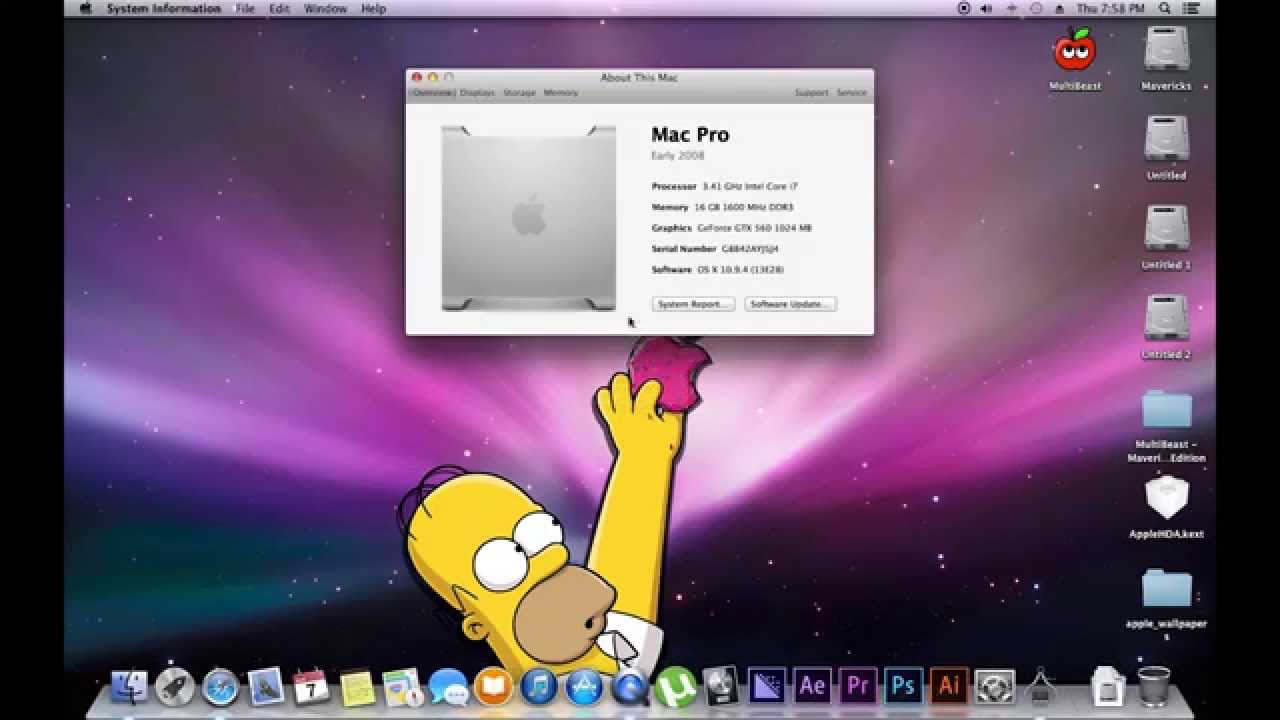This screenshot has width=1280, height=720.
Task: Click the Processor 3.41 GHz Intel Core i7 line
Action: point(725,186)
